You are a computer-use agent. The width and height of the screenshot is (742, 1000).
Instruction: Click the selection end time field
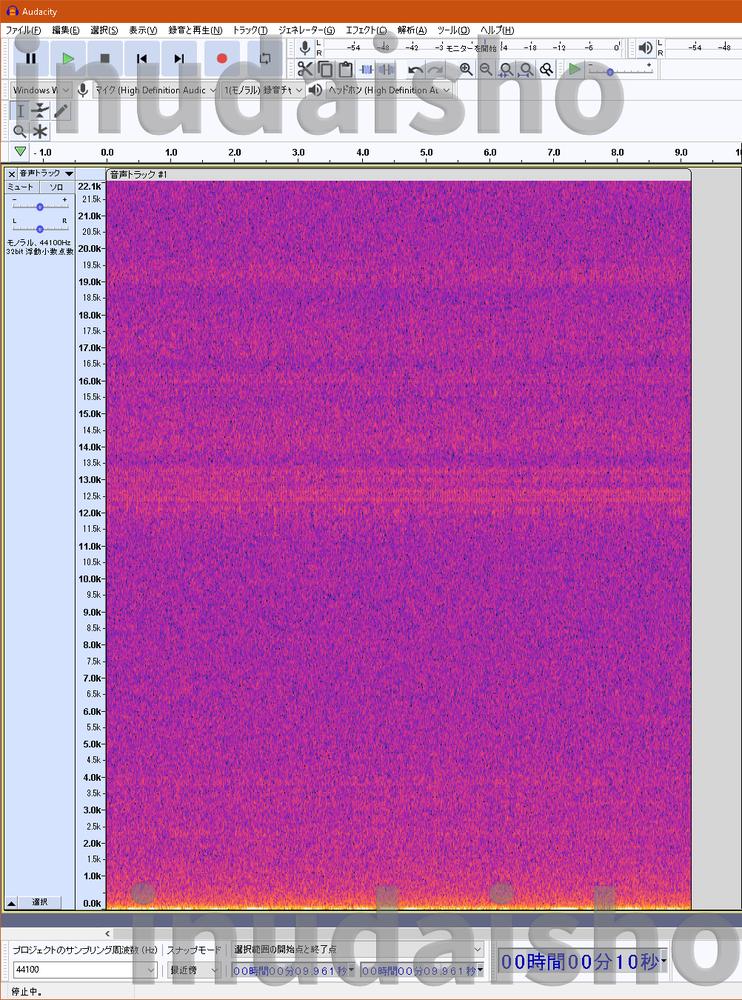(x=422, y=970)
